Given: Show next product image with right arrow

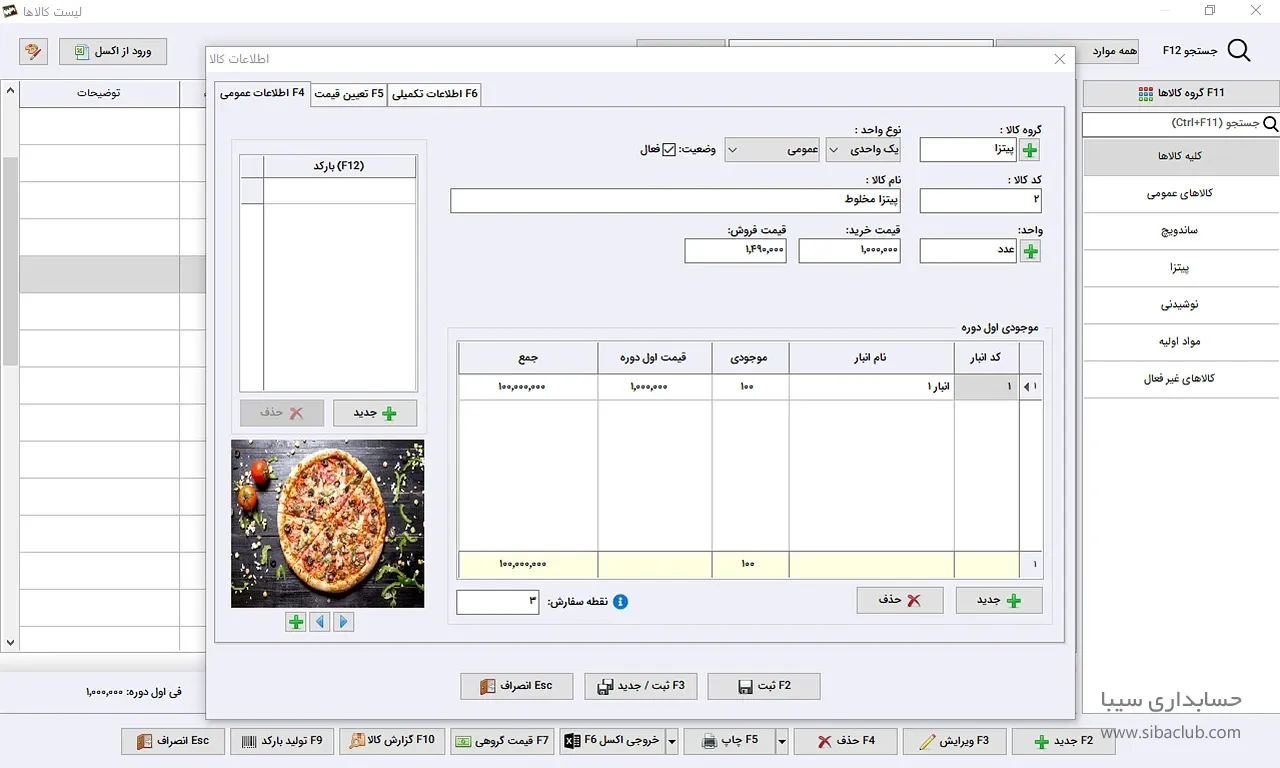Looking at the screenshot, I should tap(344, 622).
